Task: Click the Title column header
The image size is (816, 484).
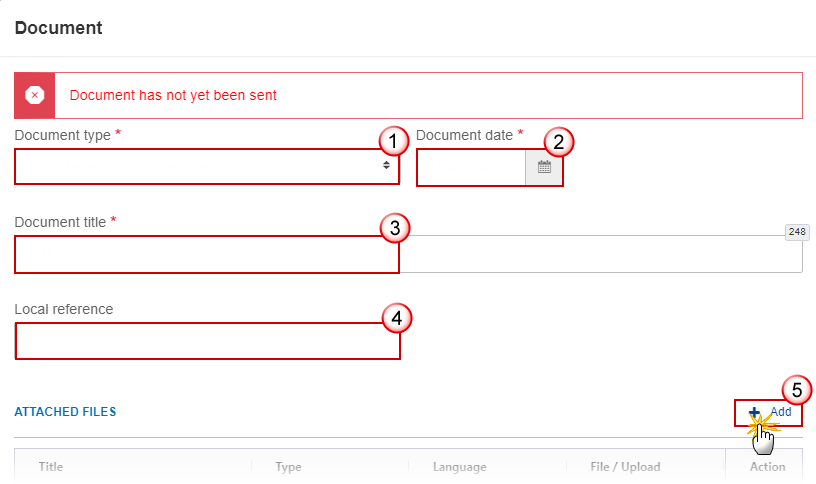Action: point(50,467)
